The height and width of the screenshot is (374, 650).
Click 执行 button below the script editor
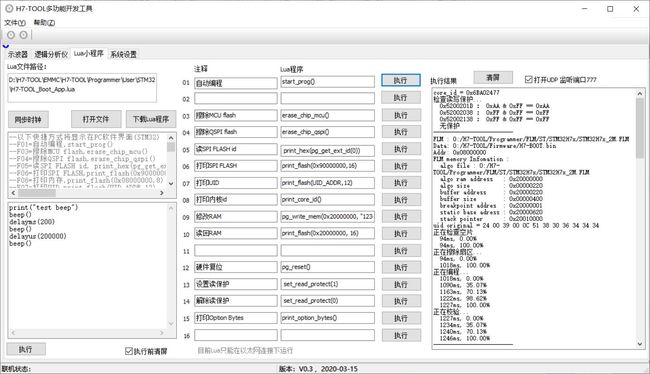[26, 350]
